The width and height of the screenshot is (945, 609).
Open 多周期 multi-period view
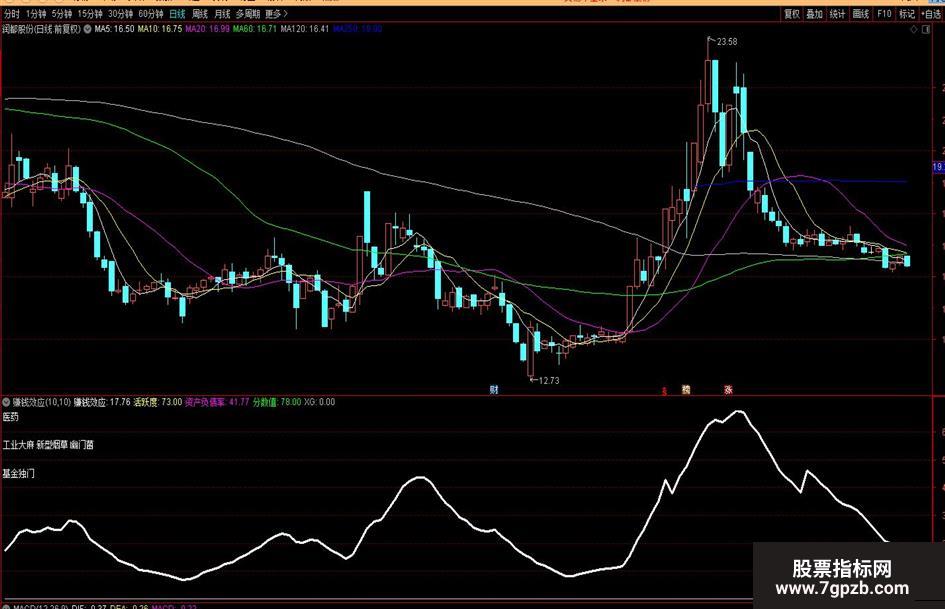pyautogui.click(x=248, y=13)
